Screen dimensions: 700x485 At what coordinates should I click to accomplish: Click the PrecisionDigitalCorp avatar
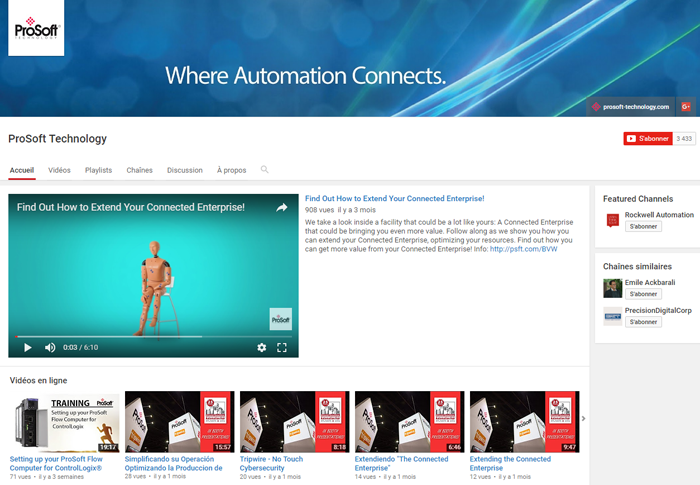(612, 316)
